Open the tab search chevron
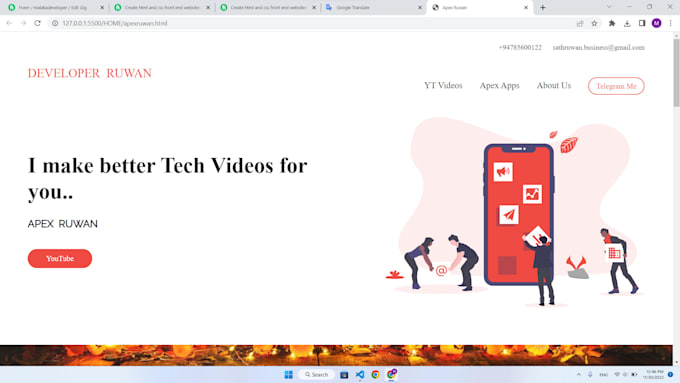The width and height of the screenshot is (680, 383). click(609, 7)
